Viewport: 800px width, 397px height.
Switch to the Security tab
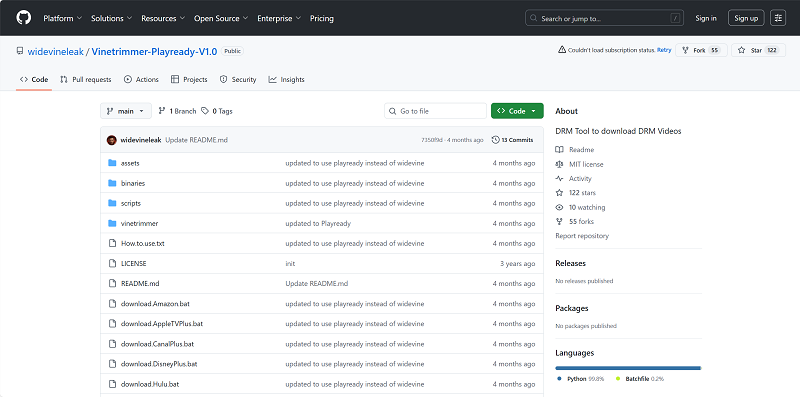[x=238, y=80]
